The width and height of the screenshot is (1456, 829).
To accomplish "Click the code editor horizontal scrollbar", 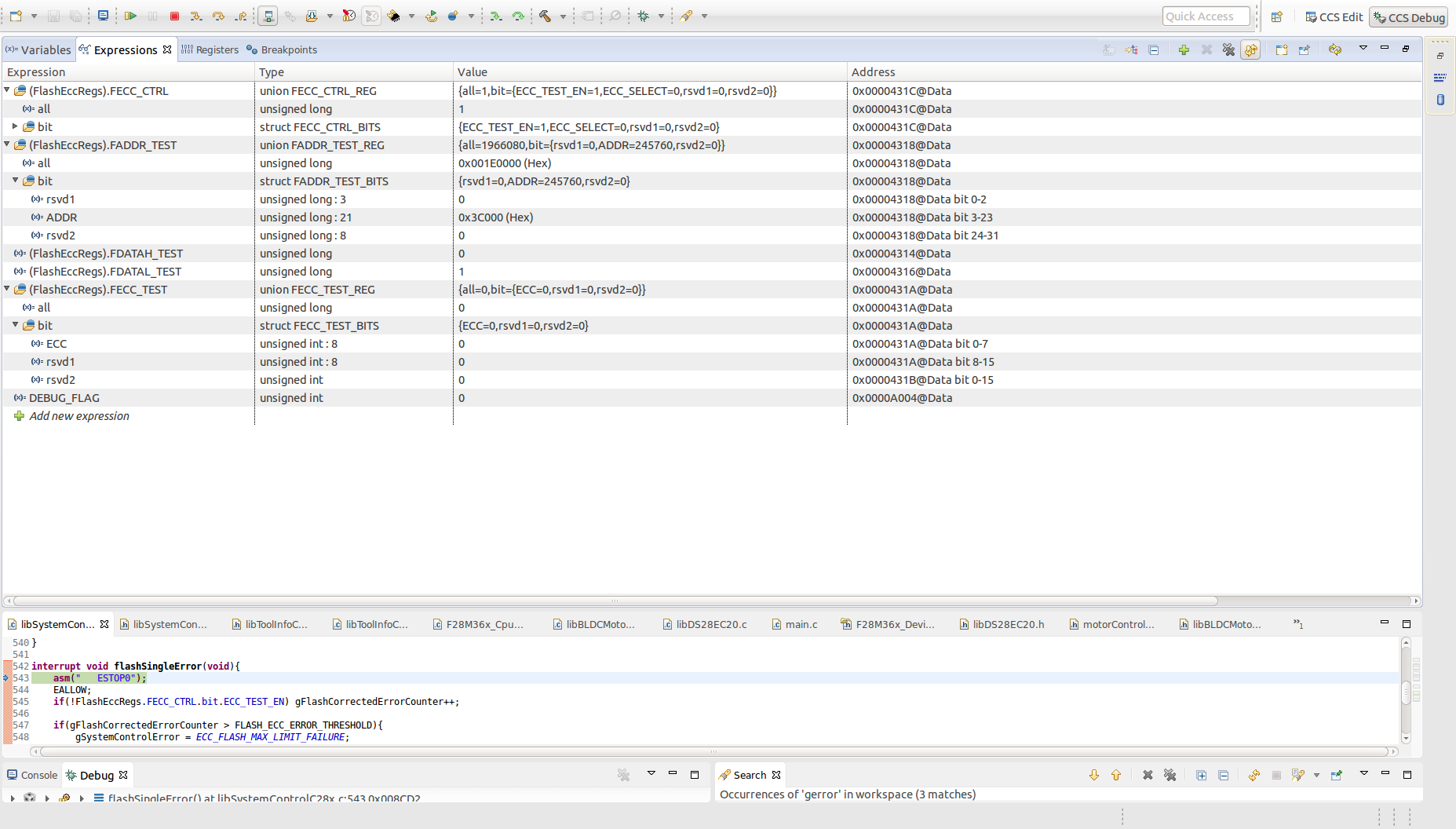I will [x=714, y=751].
